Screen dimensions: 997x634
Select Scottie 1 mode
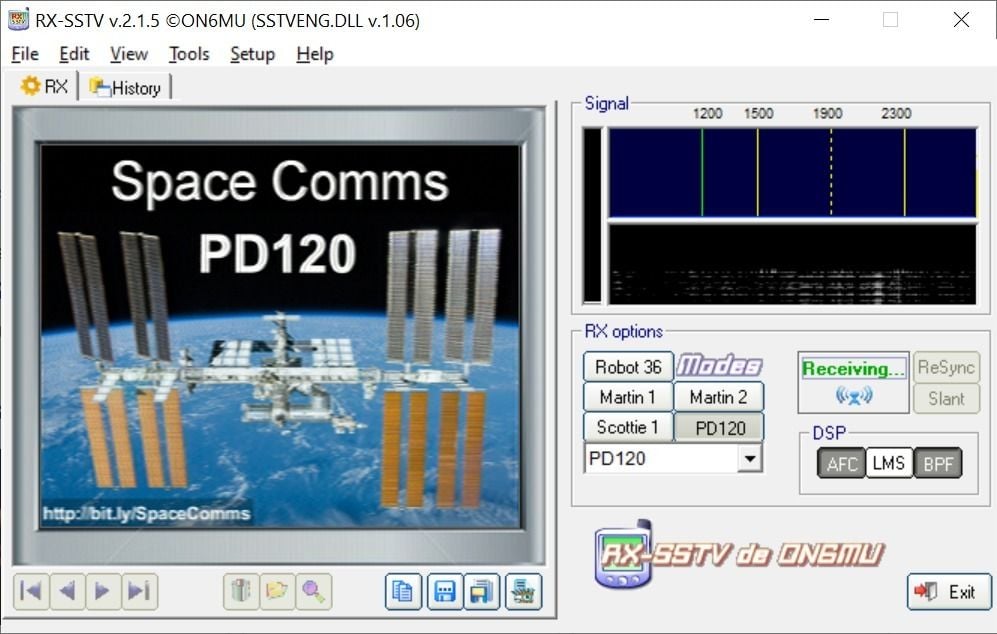coord(628,427)
